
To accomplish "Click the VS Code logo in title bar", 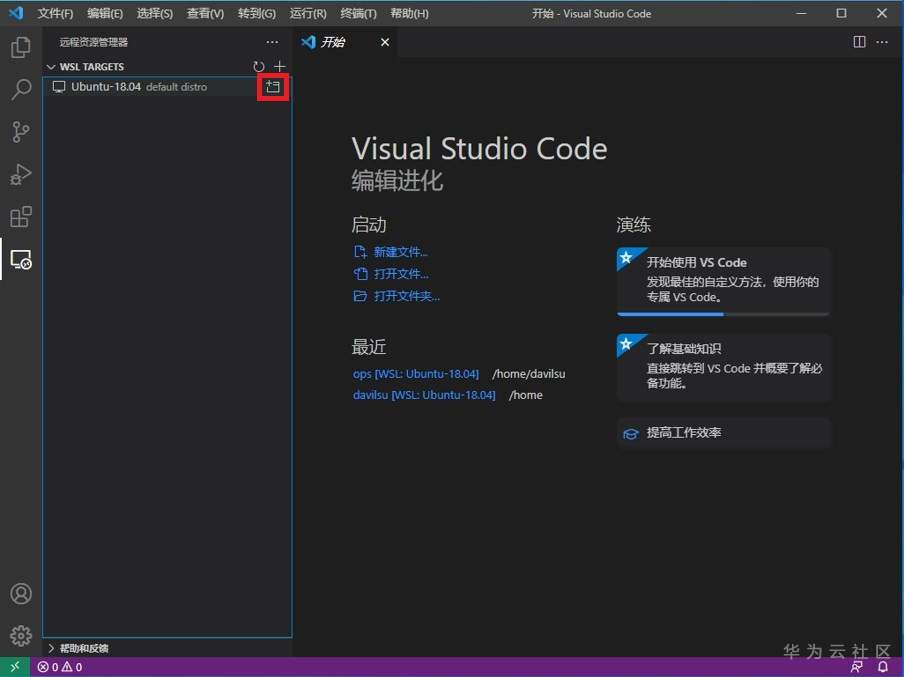I will coord(16,13).
